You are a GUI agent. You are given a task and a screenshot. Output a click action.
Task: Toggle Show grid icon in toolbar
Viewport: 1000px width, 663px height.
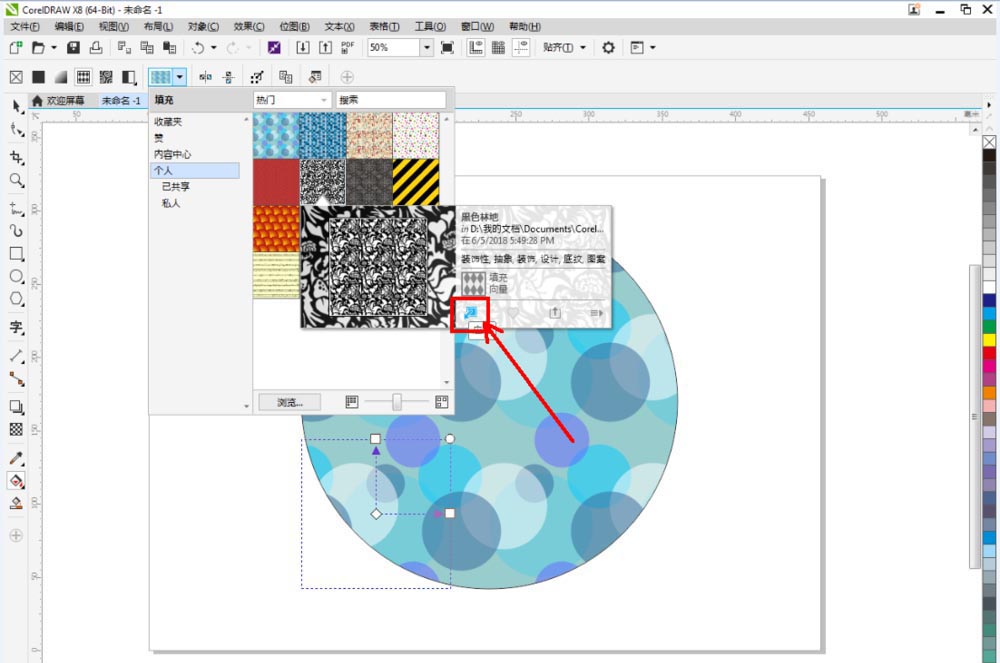click(498, 48)
